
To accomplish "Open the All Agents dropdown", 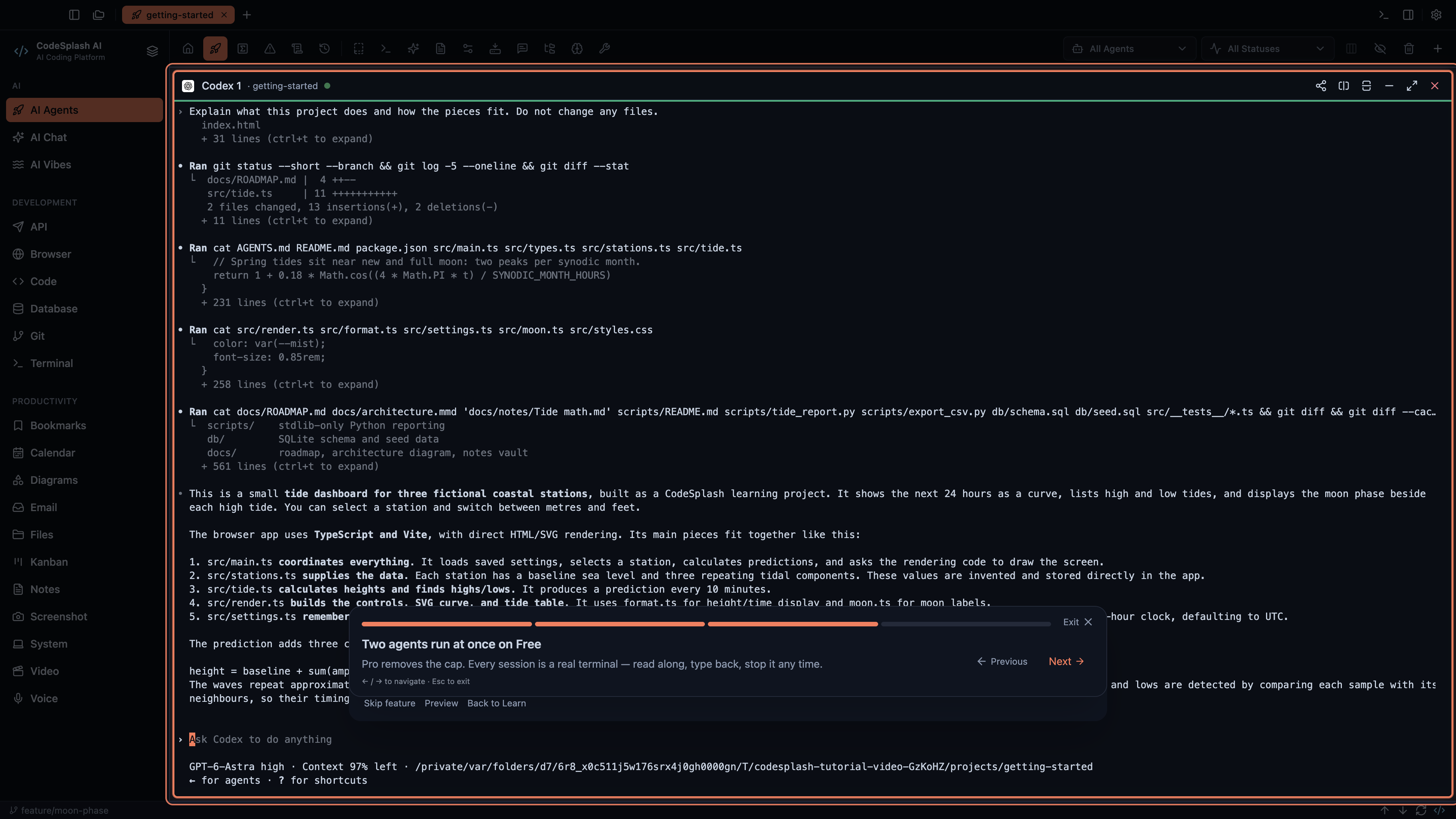I will 1129,49.
